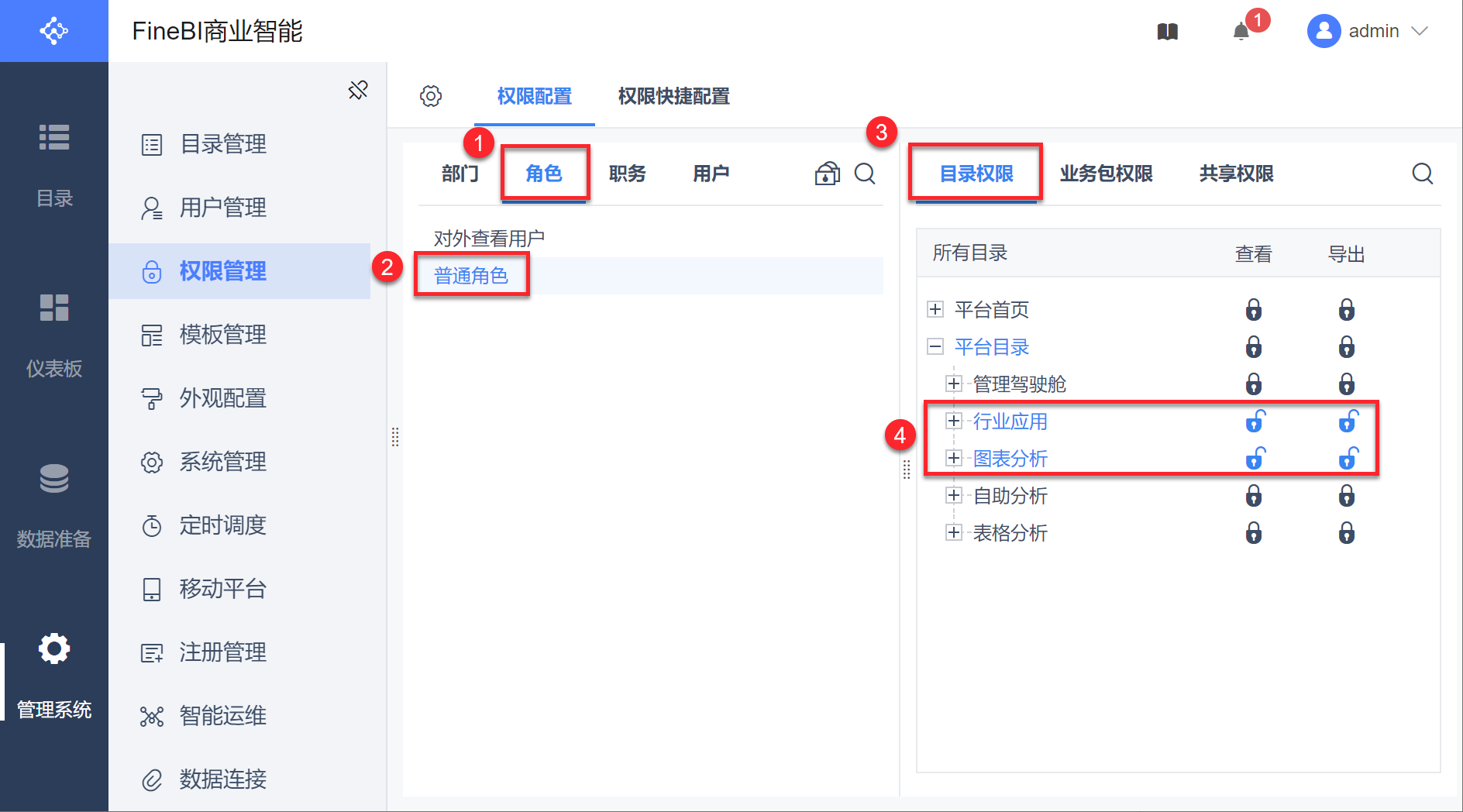This screenshot has width=1463, height=812.
Task: Click the pin icon in the side menu
Action: point(358,90)
